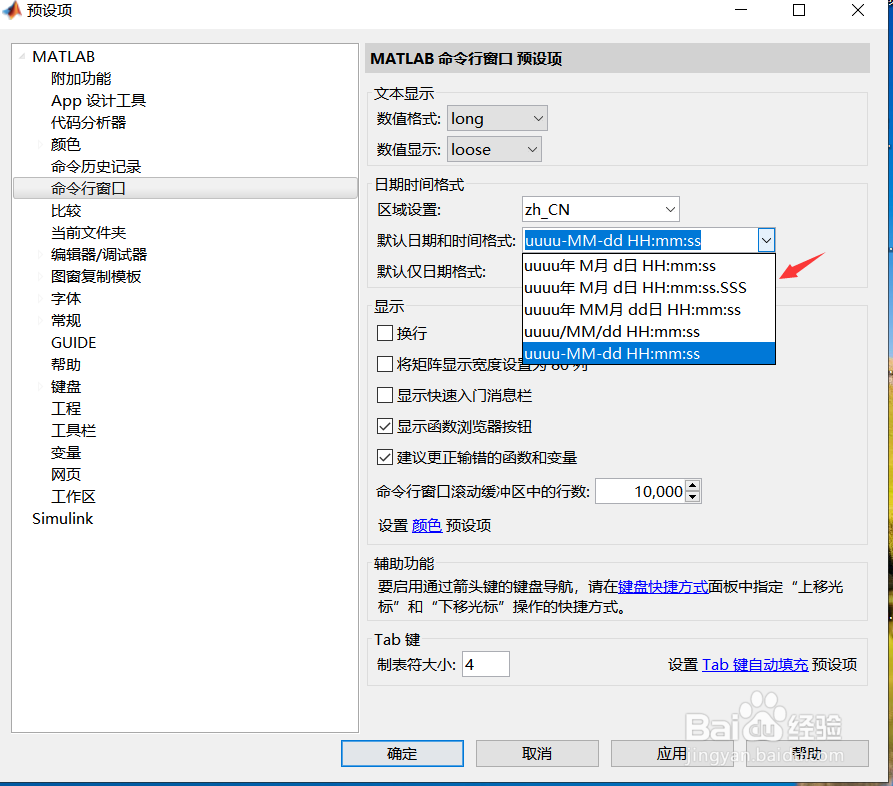Screen dimensions: 893x786
Task: Choose format uuuu/MM/dd HH:mm:ss
Action: tap(649, 331)
